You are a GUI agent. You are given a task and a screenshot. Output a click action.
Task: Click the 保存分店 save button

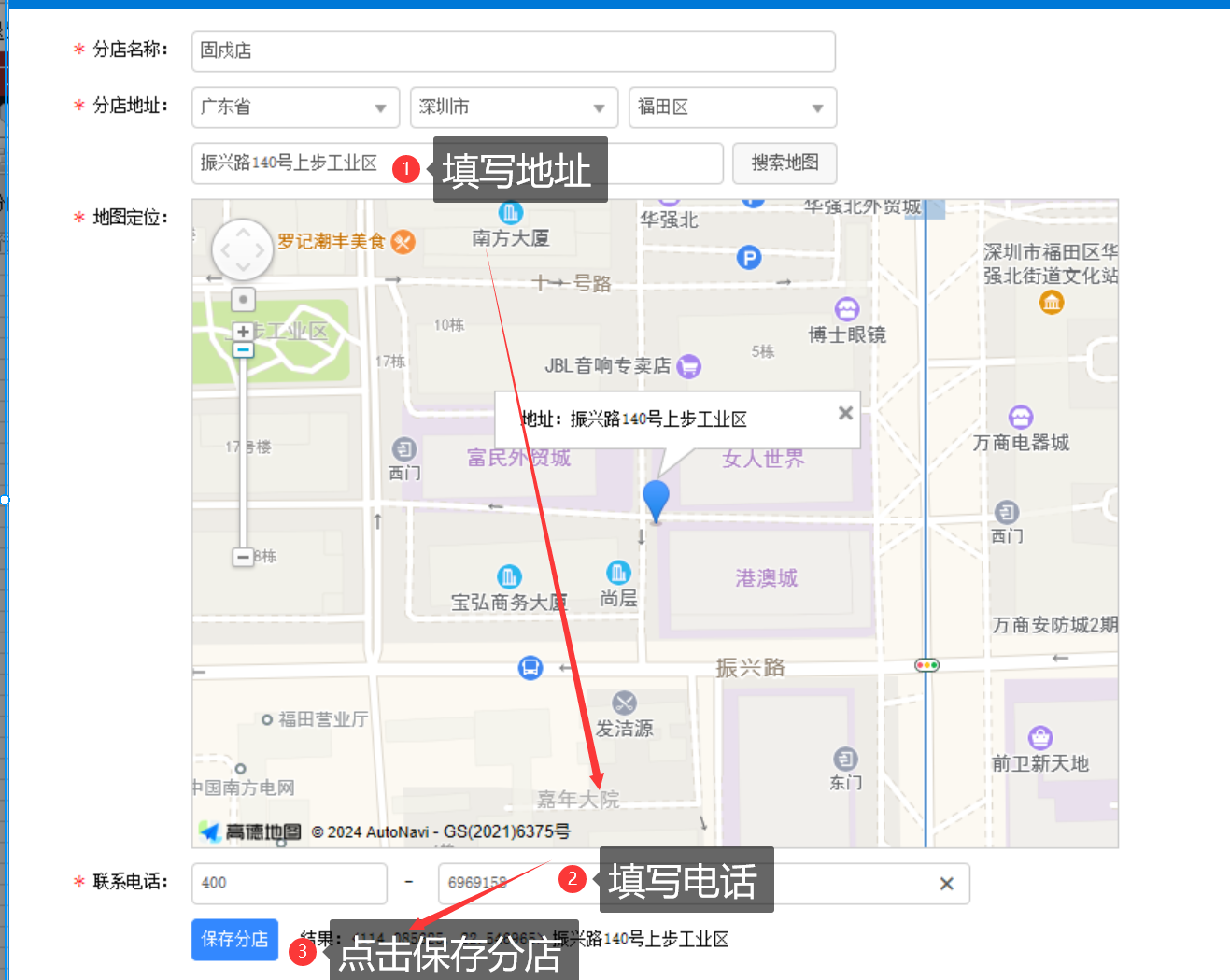click(235, 939)
